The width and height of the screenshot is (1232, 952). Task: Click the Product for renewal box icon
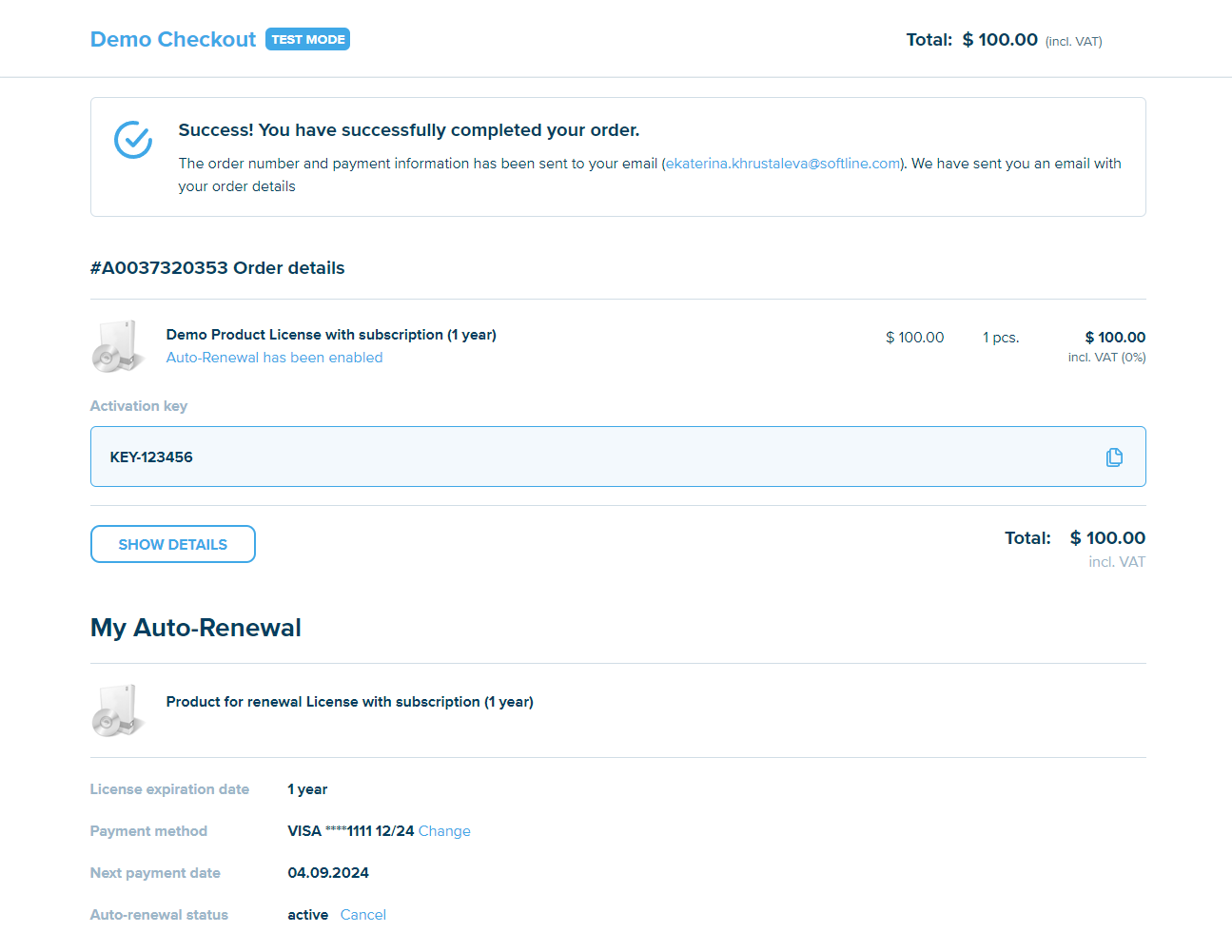coord(118,710)
